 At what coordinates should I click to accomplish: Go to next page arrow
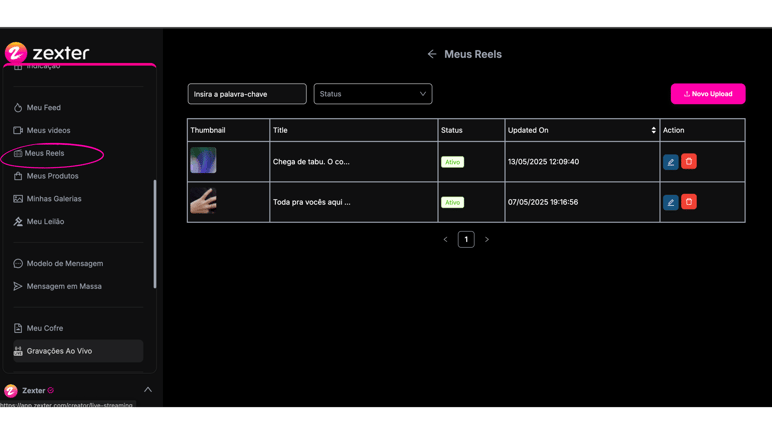(x=487, y=240)
